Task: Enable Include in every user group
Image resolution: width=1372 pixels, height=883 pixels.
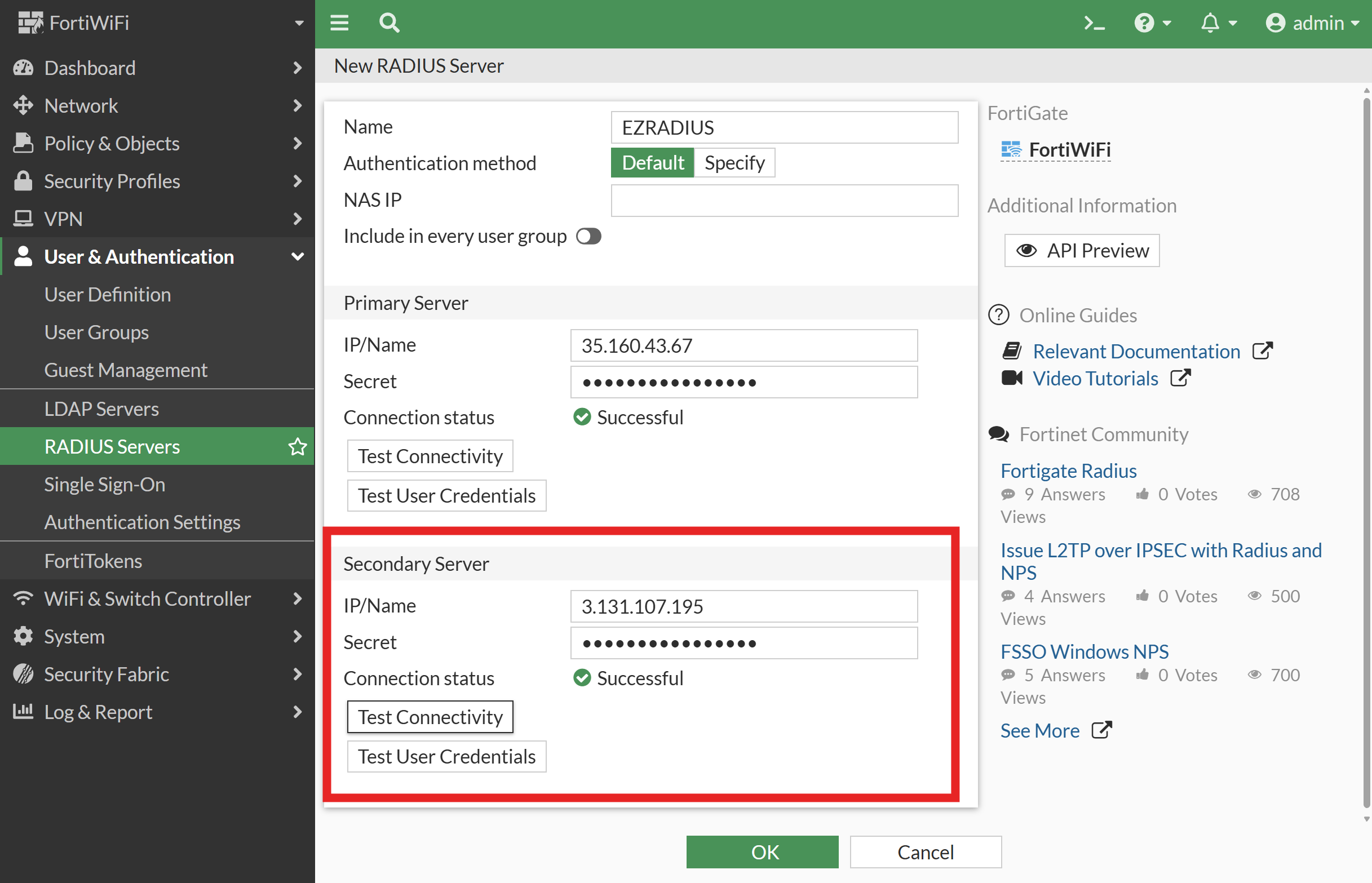Action: coord(588,236)
